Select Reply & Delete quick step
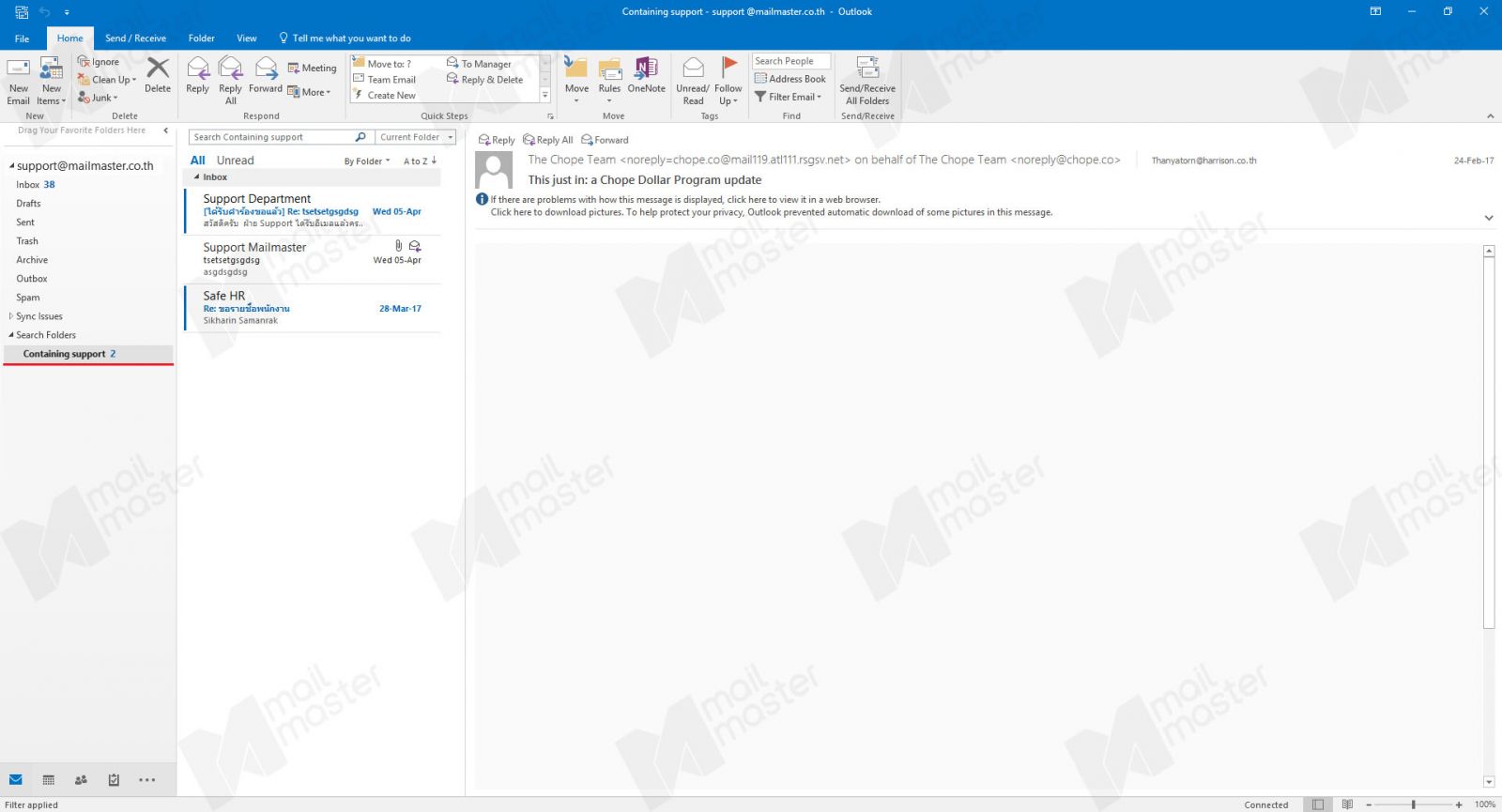 (484, 80)
